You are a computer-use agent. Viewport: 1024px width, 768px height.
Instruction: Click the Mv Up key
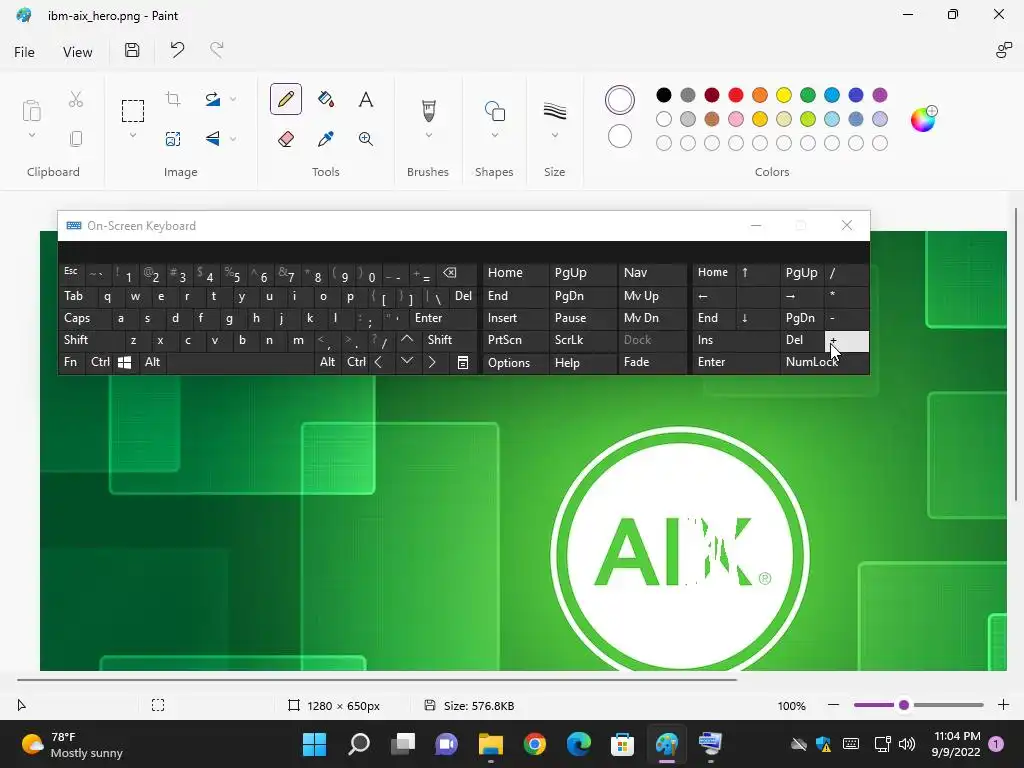pos(652,296)
